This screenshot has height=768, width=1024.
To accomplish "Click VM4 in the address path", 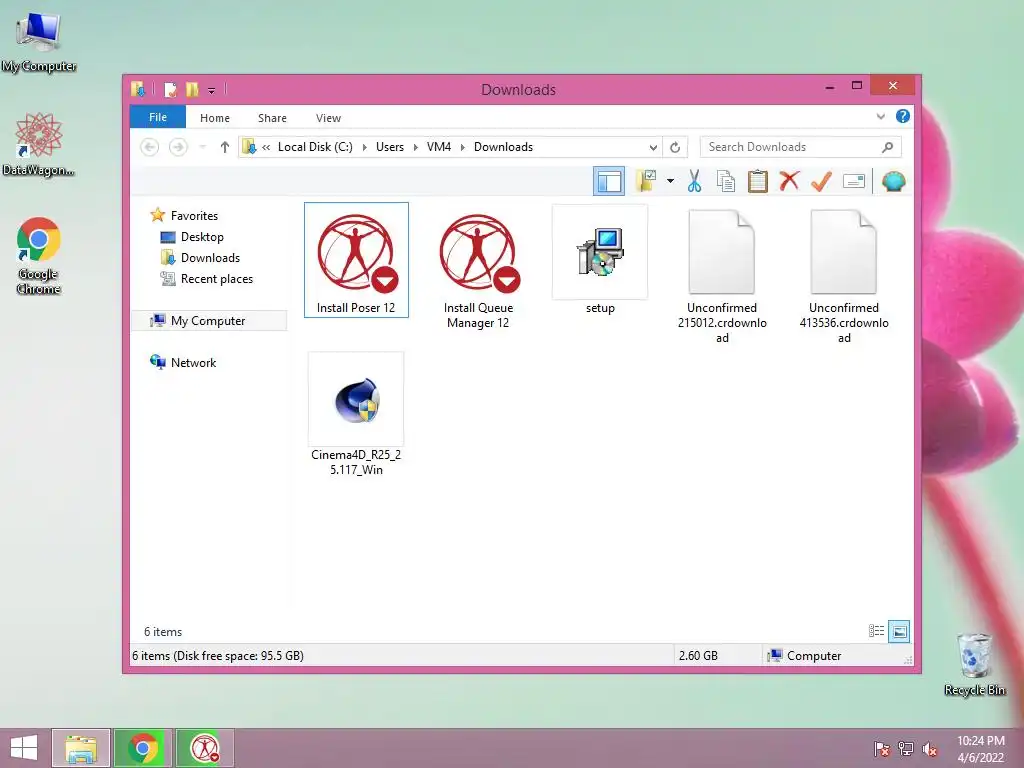I will pyautogui.click(x=439, y=147).
